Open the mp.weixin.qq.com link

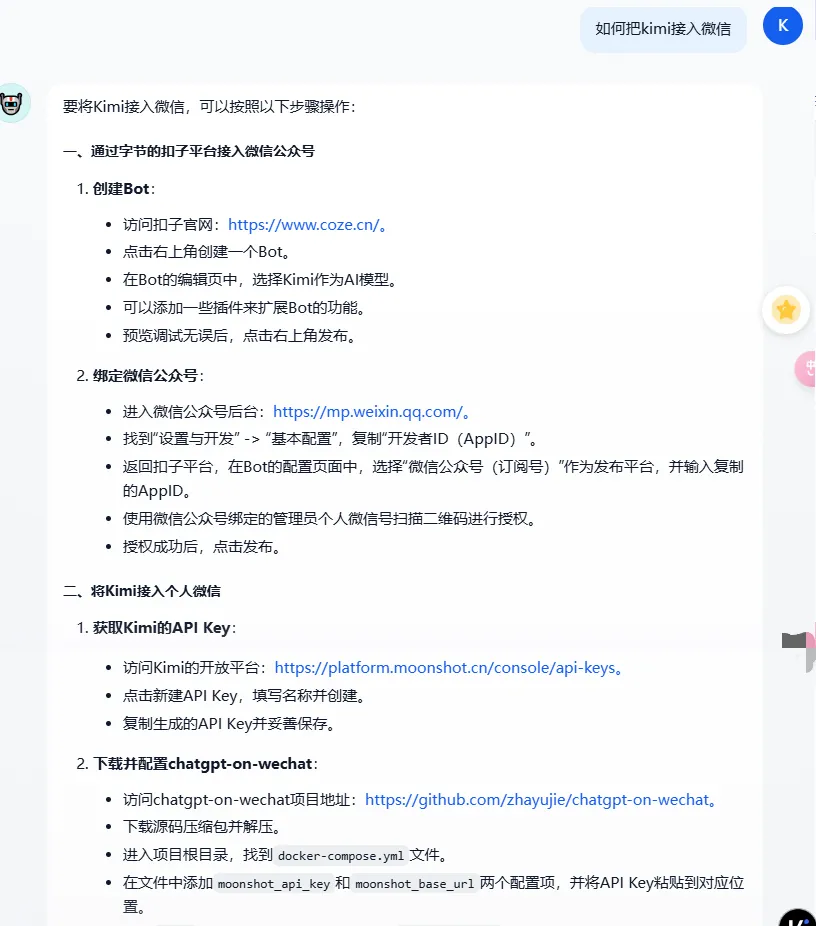(x=367, y=412)
